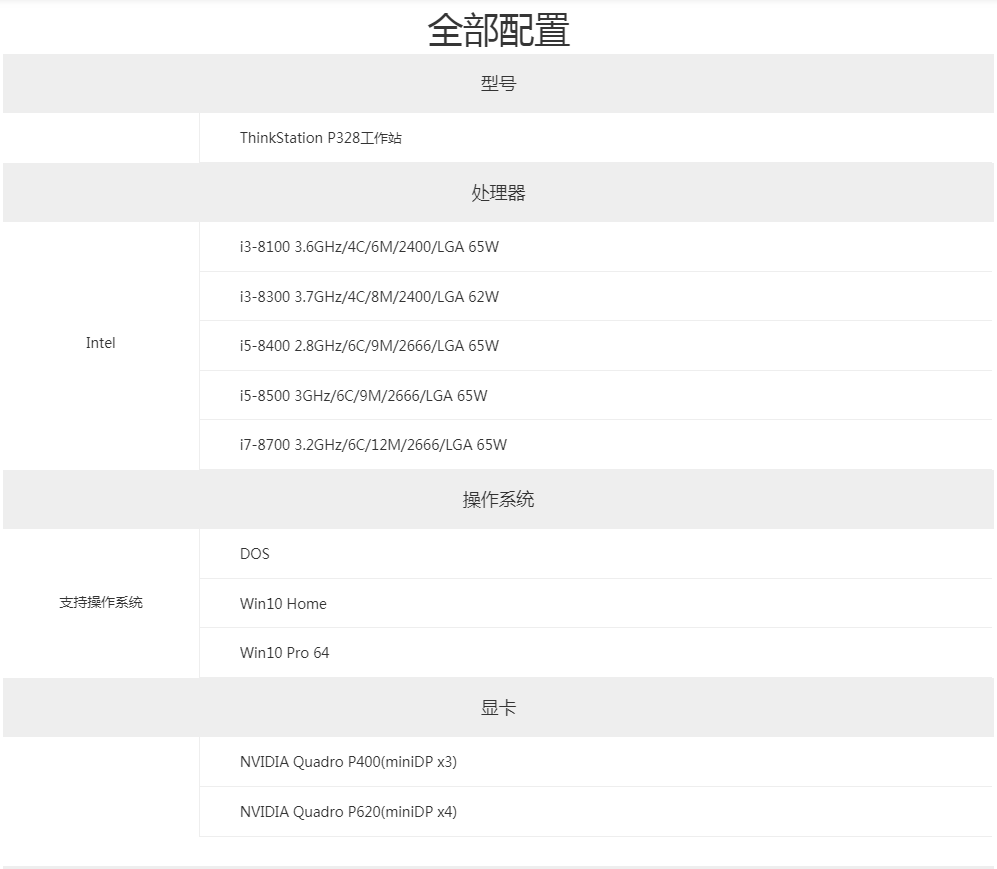Select the i5-8400 2.8GHz processor row

point(596,346)
